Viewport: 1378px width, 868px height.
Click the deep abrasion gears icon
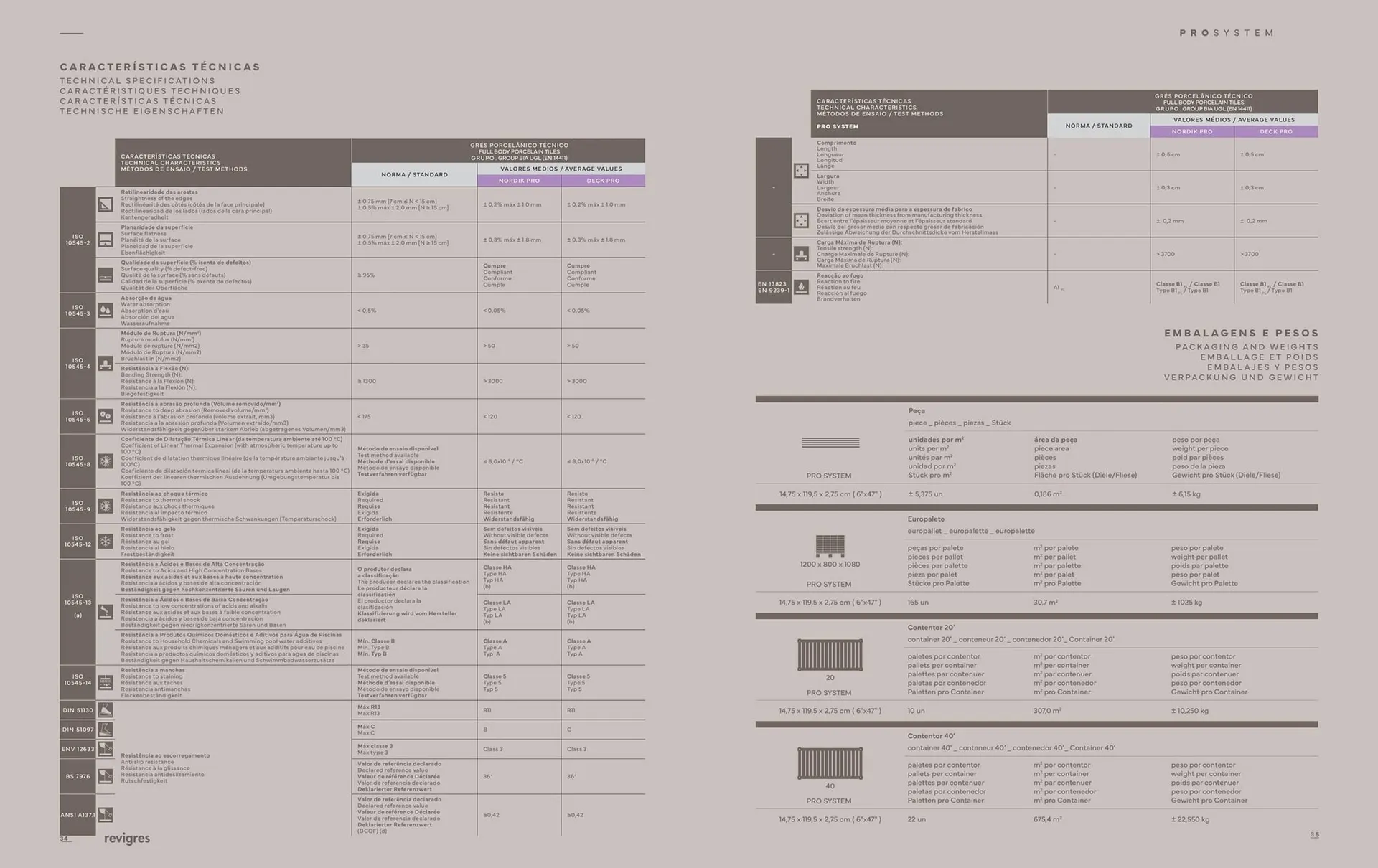106,416
